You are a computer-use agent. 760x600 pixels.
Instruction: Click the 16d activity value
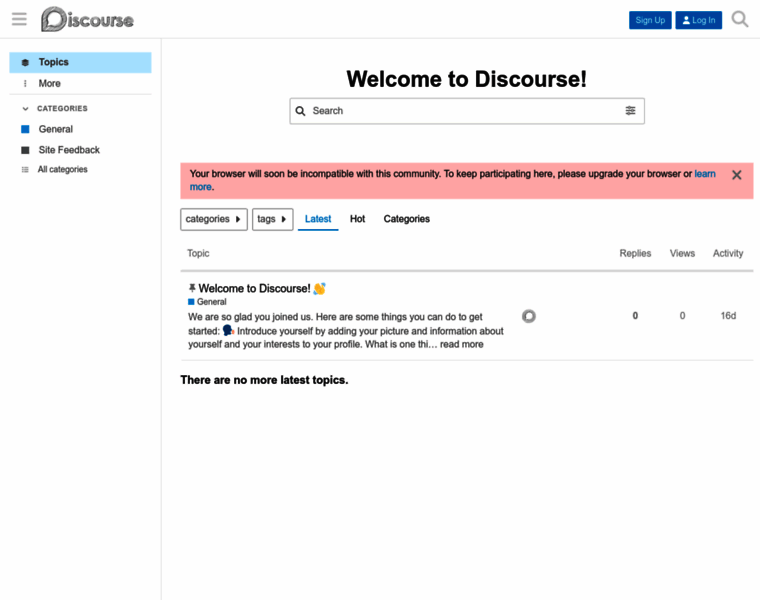728,316
